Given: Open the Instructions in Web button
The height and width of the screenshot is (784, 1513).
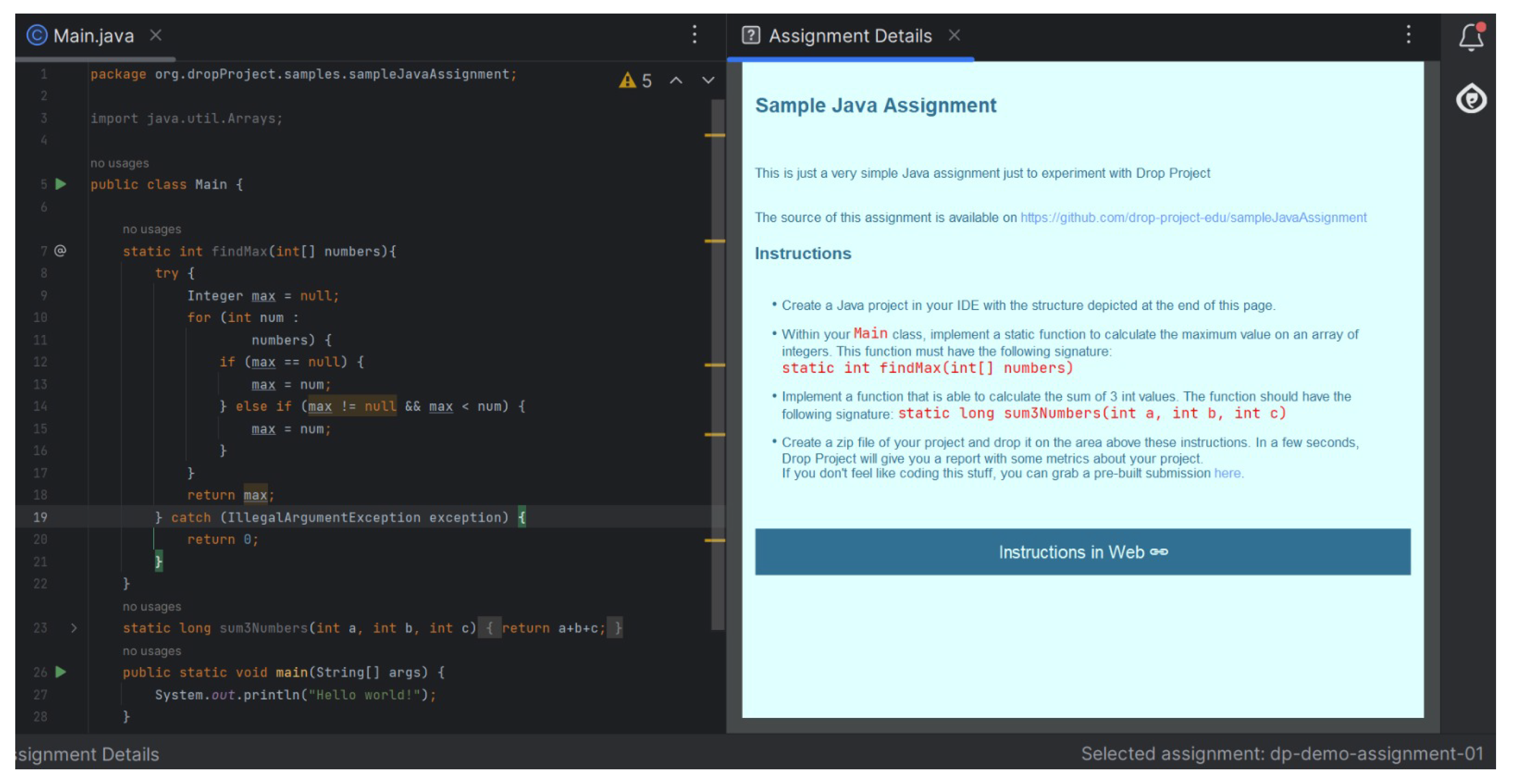Looking at the screenshot, I should click(x=1082, y=552).
